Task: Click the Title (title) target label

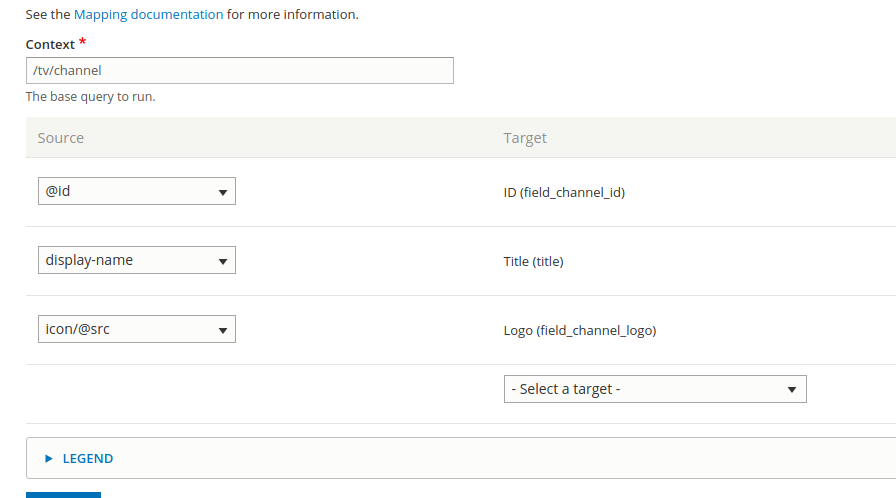Action: pos(533,262)
